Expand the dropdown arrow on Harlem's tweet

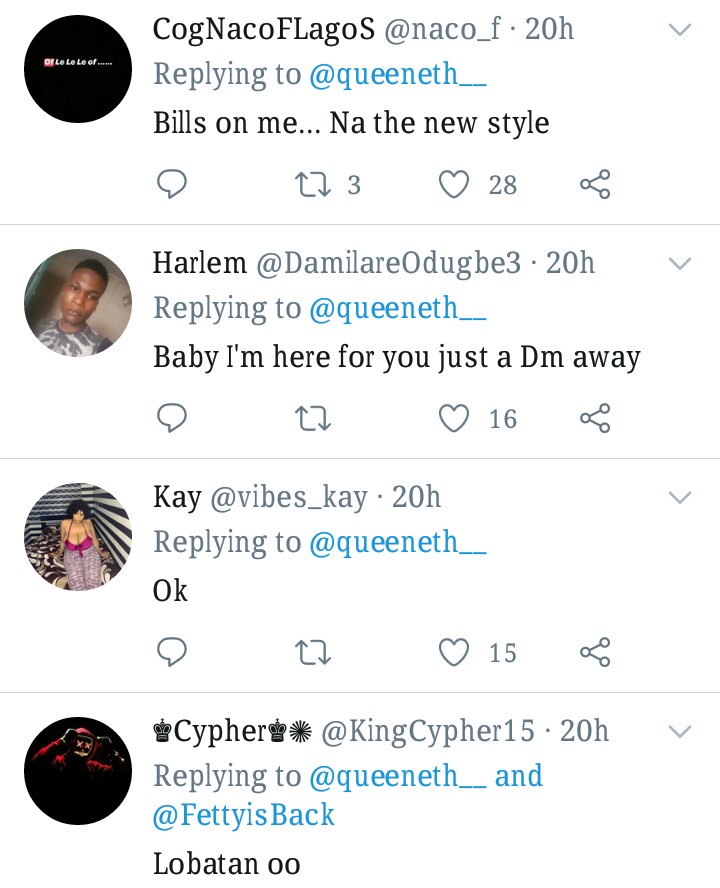680,265
